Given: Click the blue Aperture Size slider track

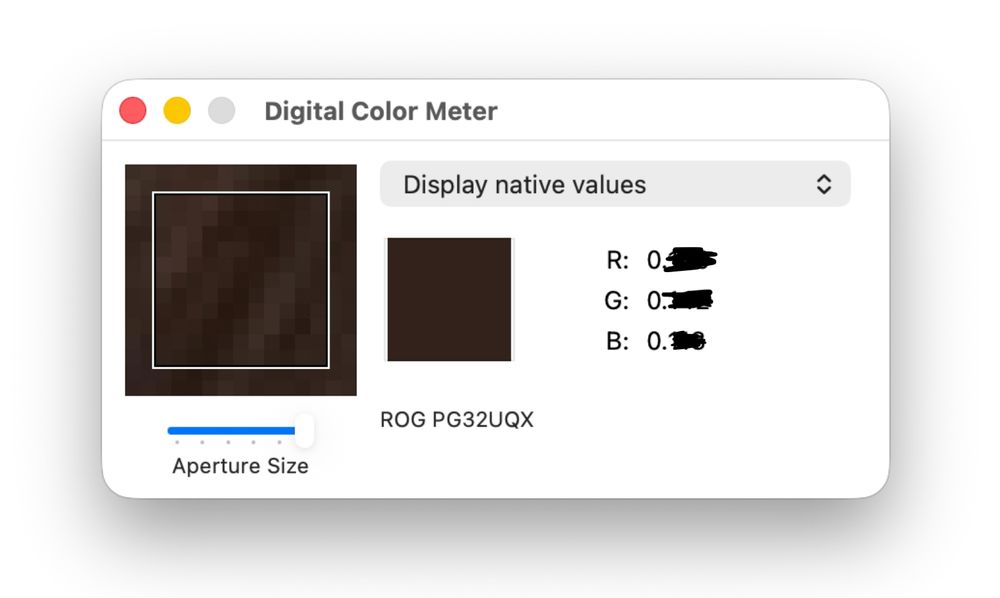Looking at the screenshot, I should click(231, 430).
